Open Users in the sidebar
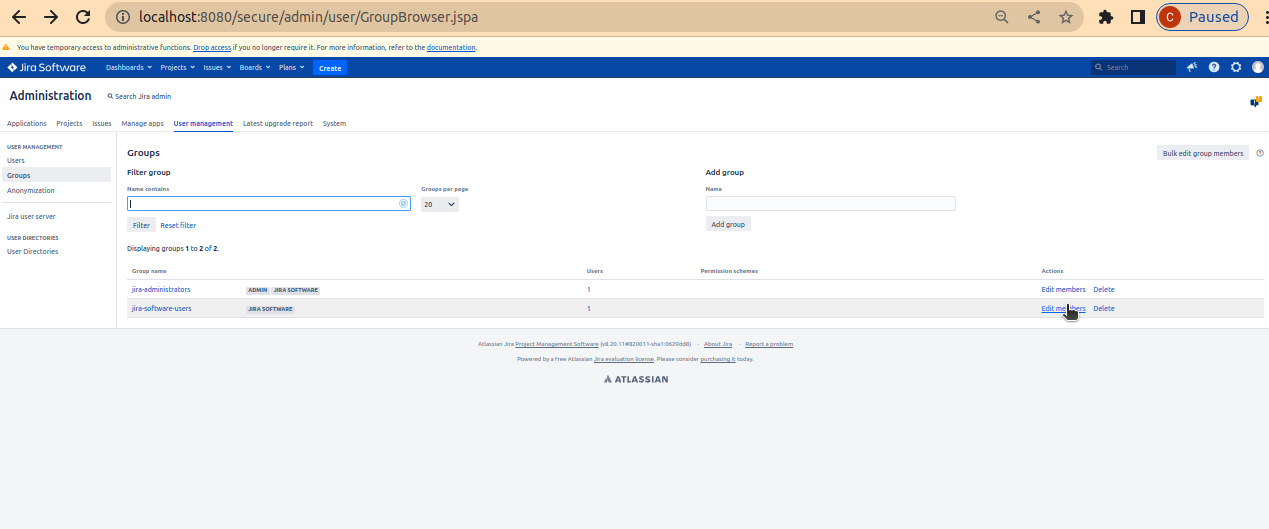The height and width of the screenshot is (529, 1269). (x=16, y=160)
